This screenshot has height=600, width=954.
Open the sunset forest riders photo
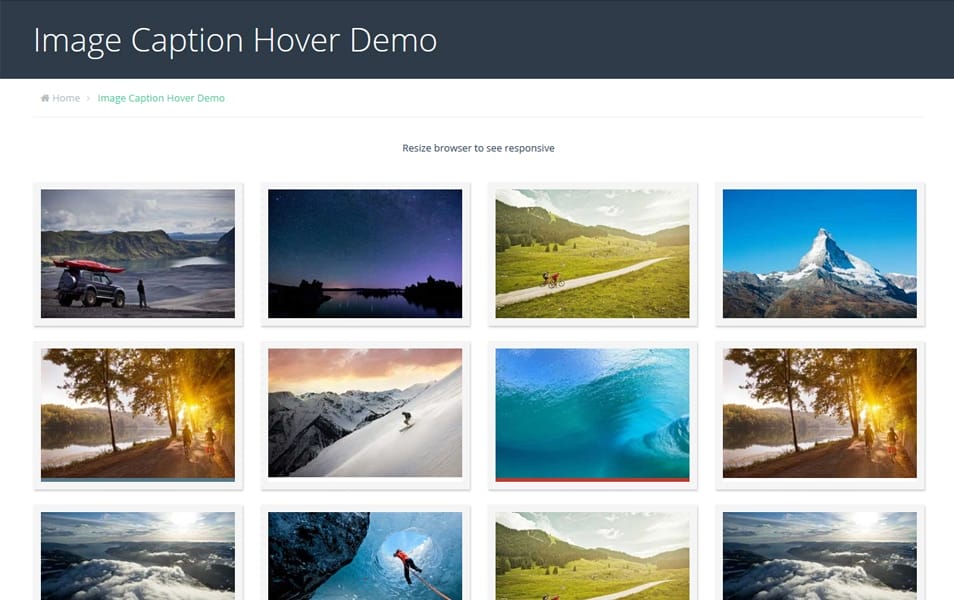[x=138, y=410]
